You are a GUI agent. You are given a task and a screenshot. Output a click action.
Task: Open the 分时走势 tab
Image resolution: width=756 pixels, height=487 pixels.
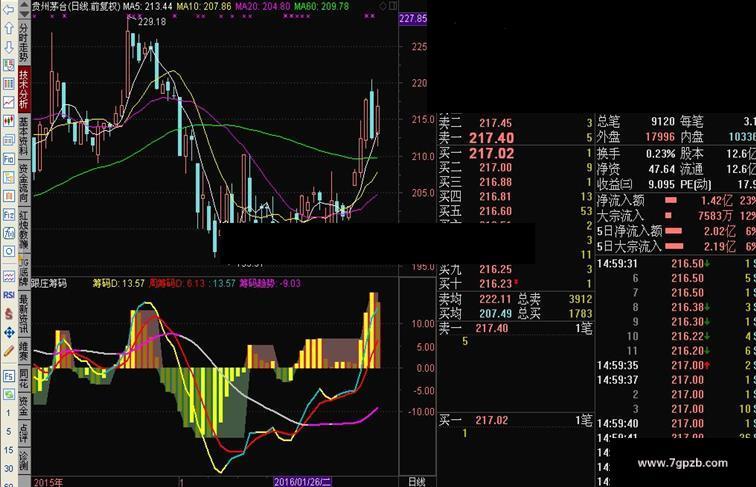point(24,42)
